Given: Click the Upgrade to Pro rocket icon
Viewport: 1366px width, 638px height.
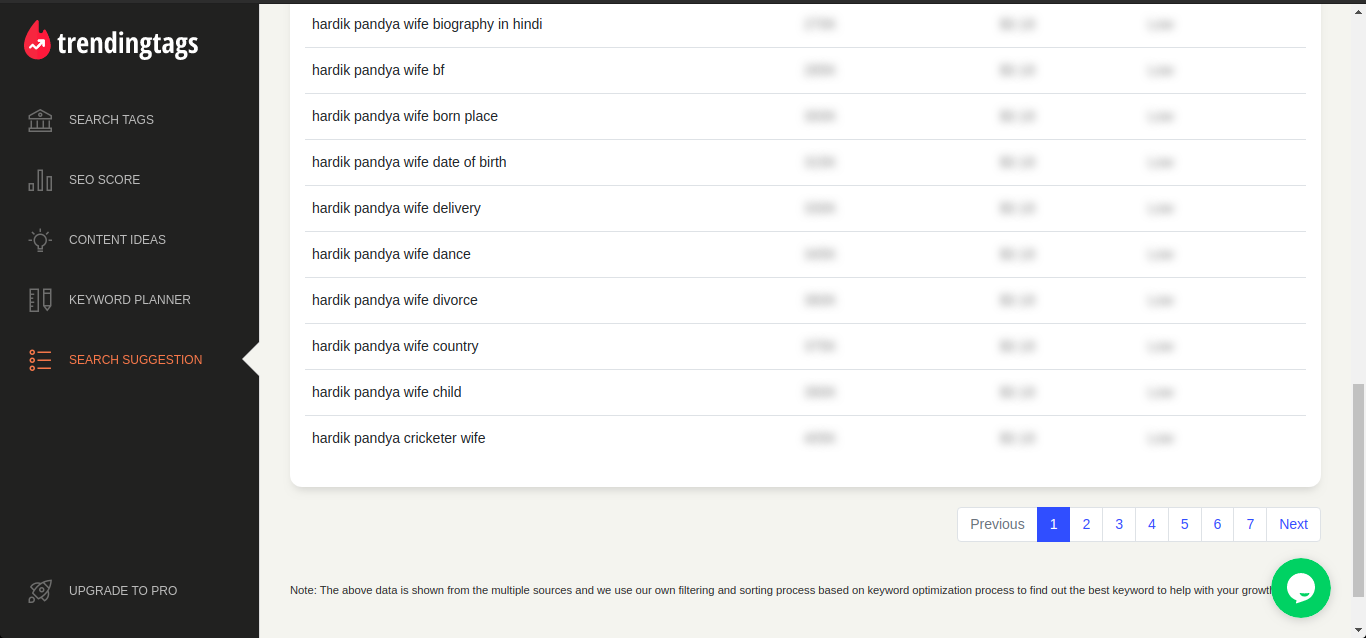Looking at the screenshot, I should tap(40, 591).
